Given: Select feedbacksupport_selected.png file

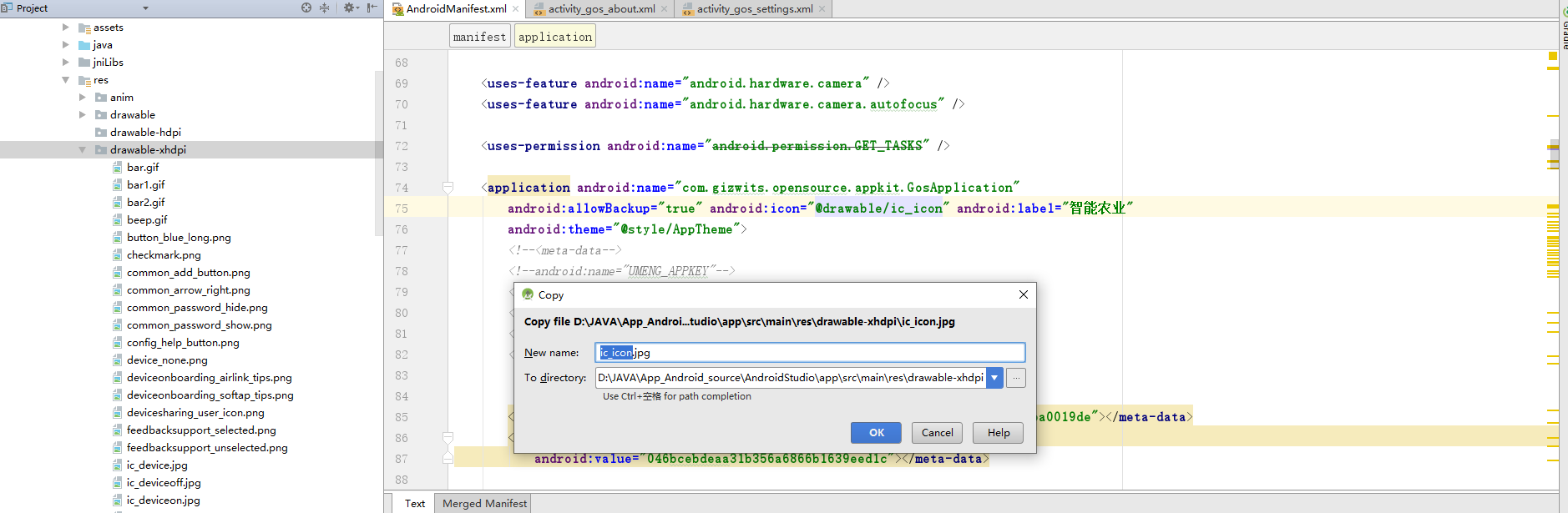Looking at the screenshot, I should click(x=201, y=430).
